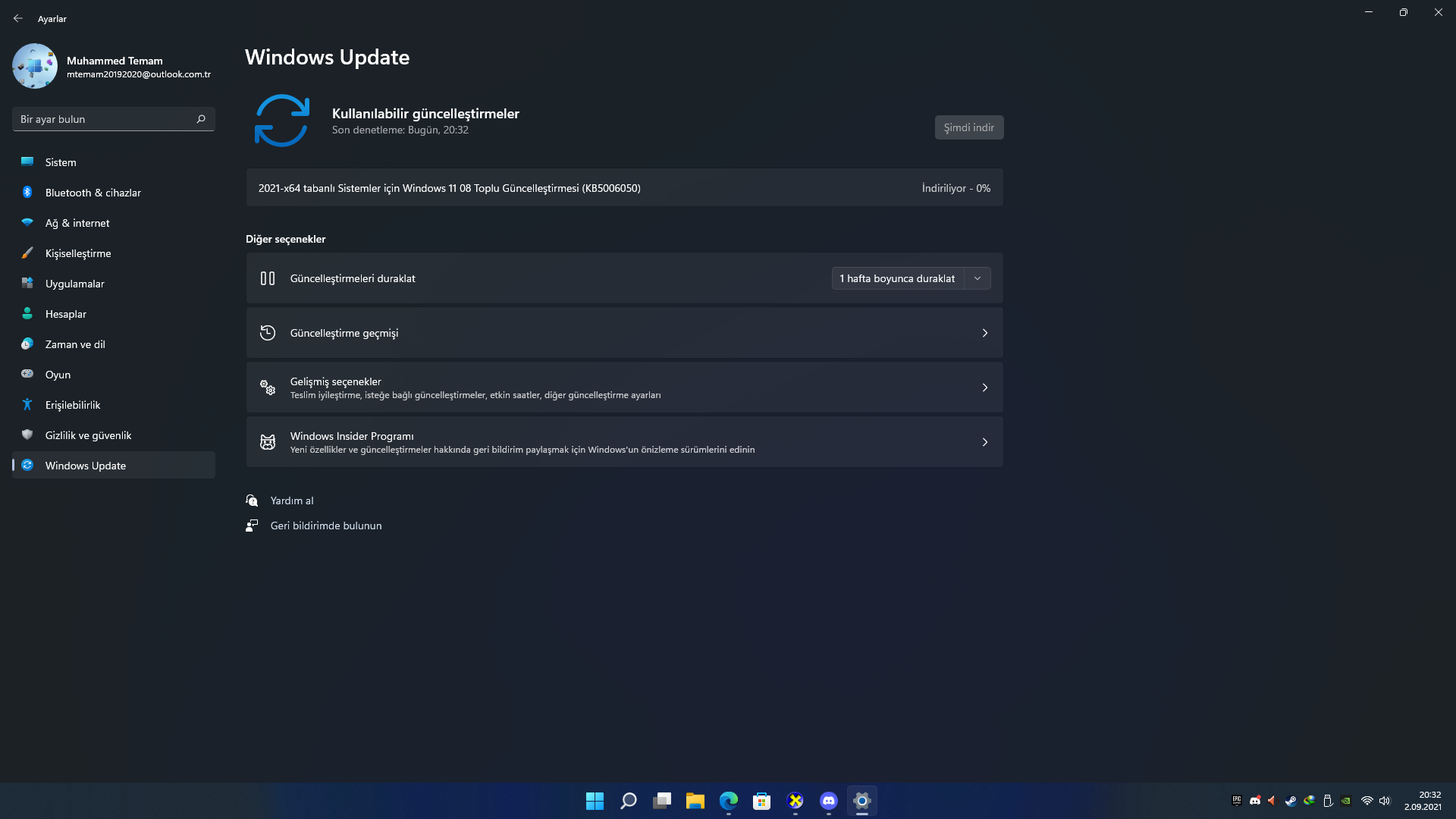Click the Oyun gamepad icon in sidebar

[x=27, y=374]
